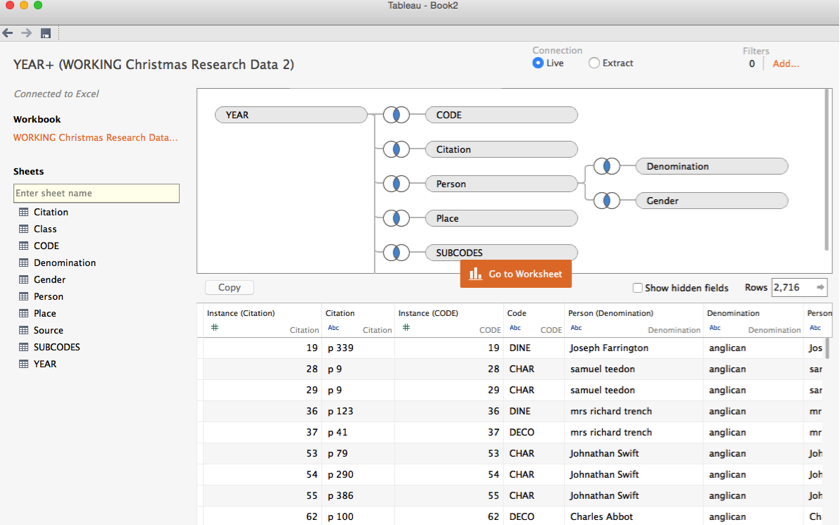Click the Denomination sheet table icon
Screen dimensions: 840x525
click(24, 262)
